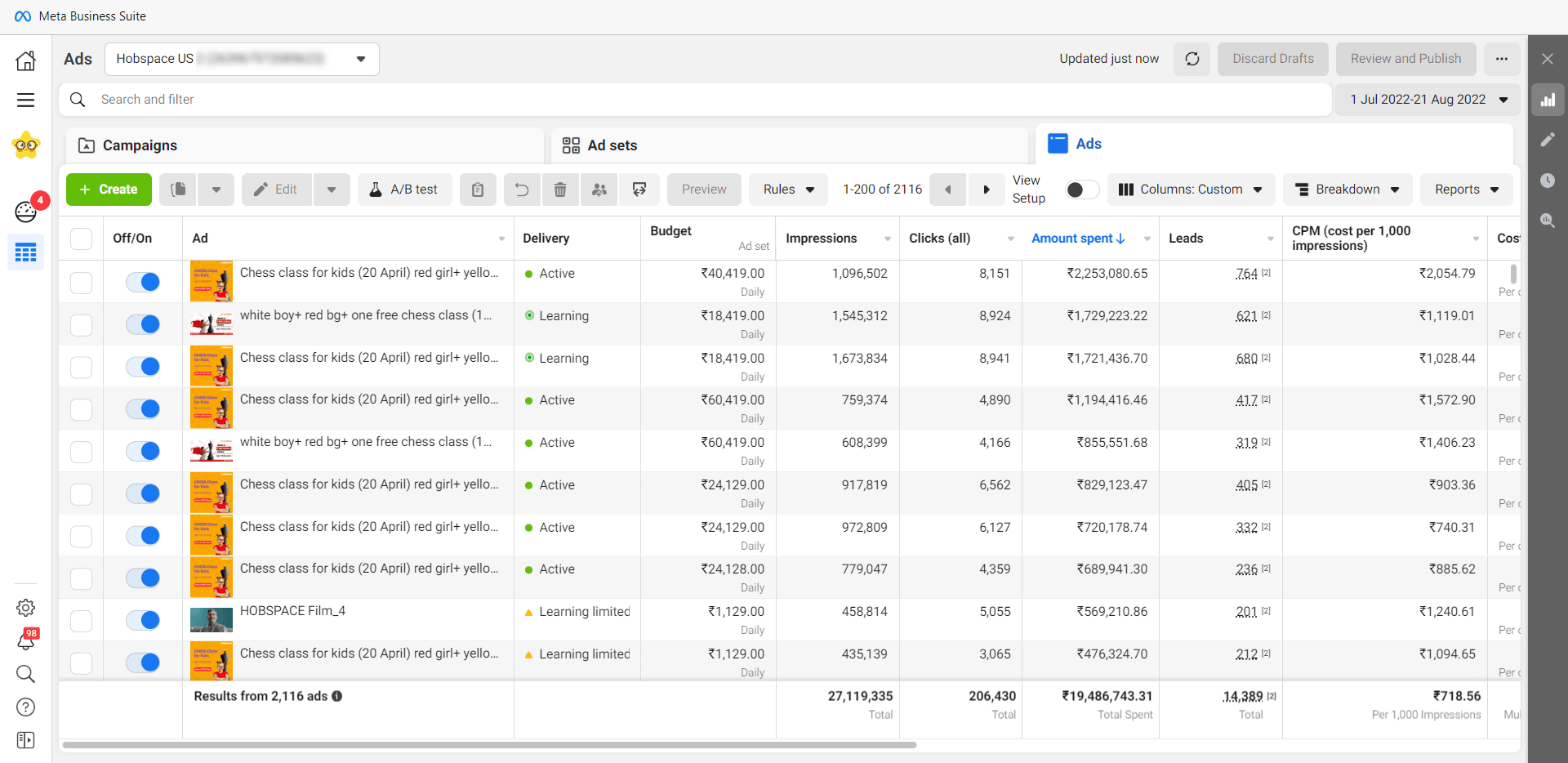
Task: Click the export/share chat icon in toolbar
Action: 639,190
